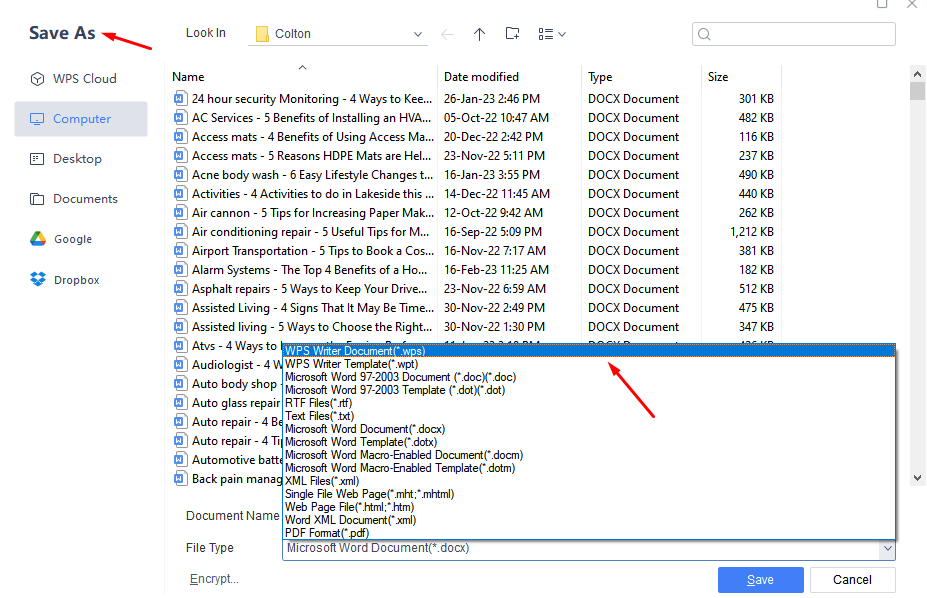This screenshot has height=598, width=927.
Task: Choose Word XML Document (*.xml)
Action: 589,520
